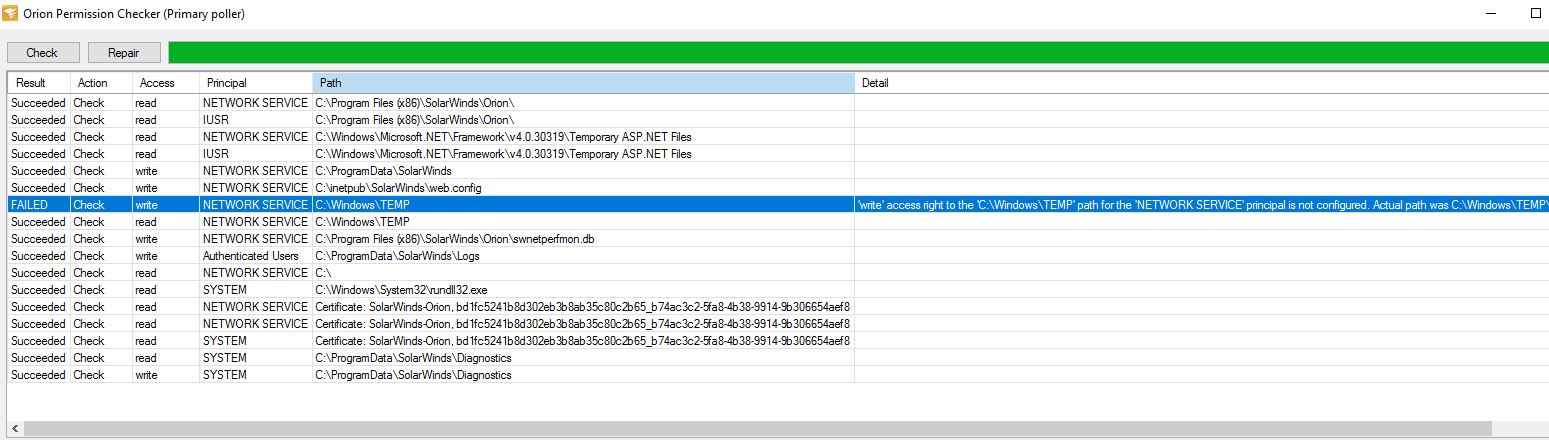Image resolution: width=1549 pixels, height=440 pixels.
Task: Click the Check button
Action: (42, 53)
